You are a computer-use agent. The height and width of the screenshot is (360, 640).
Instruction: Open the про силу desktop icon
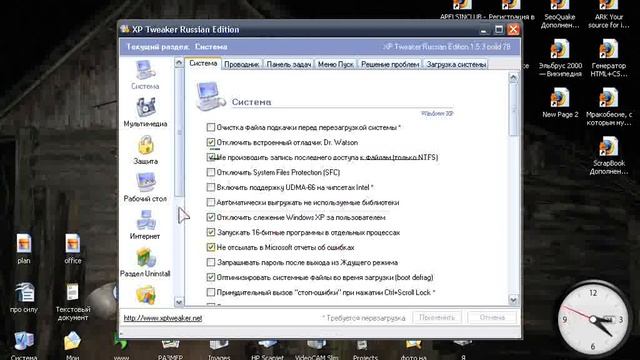pyautogui.click(x=24, y=297)
